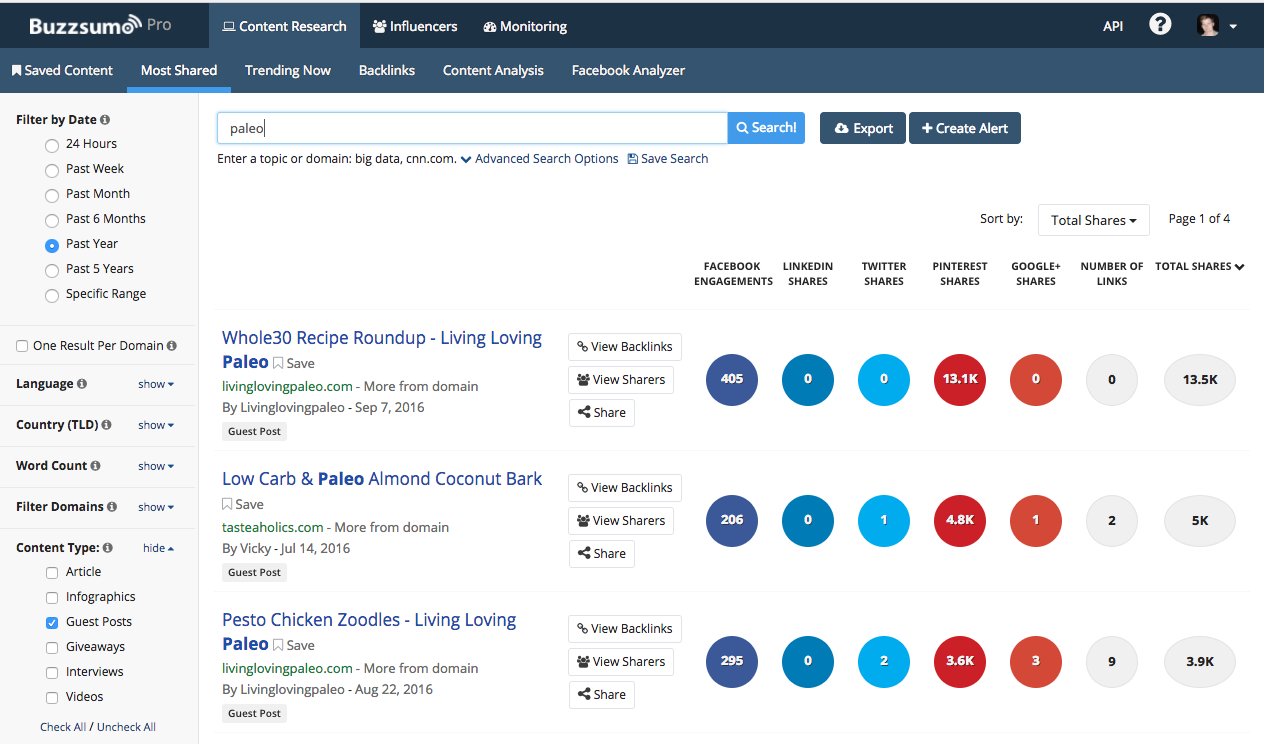Click the Export button
This screenshot has height=744, width=1264.
click(x=863, y=128)
